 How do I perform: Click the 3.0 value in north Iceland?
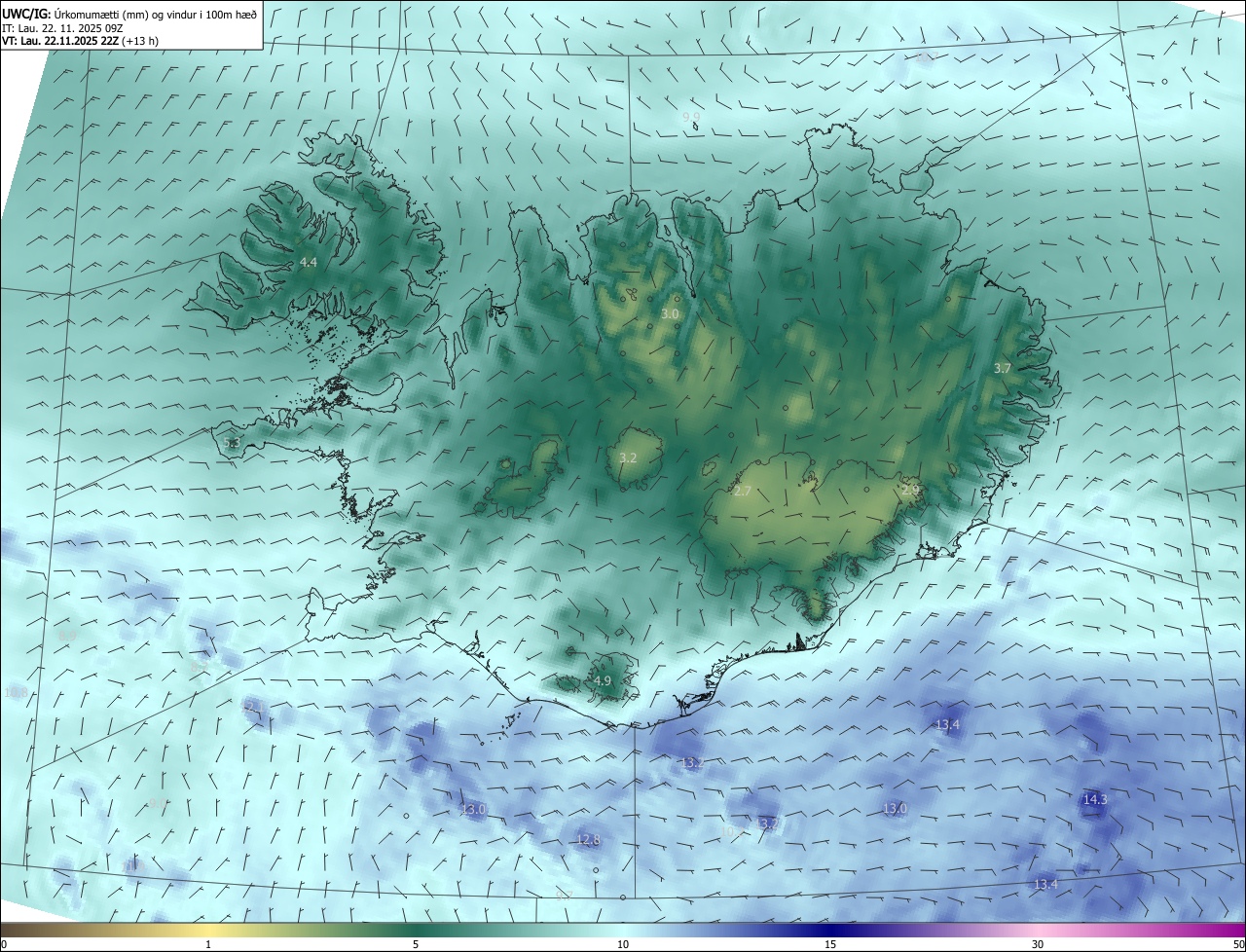click(670, 314)
